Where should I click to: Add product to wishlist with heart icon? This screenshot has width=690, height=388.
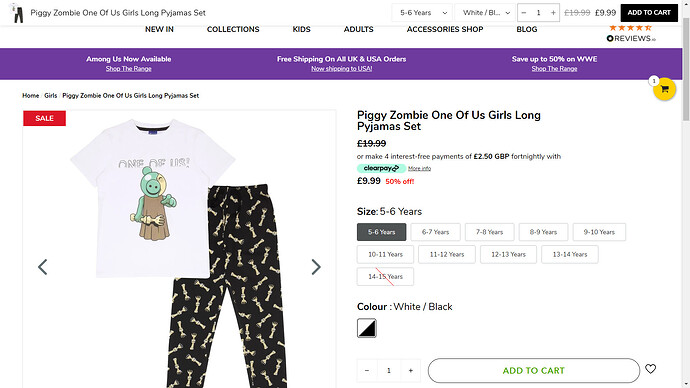[x=650, y=369]
